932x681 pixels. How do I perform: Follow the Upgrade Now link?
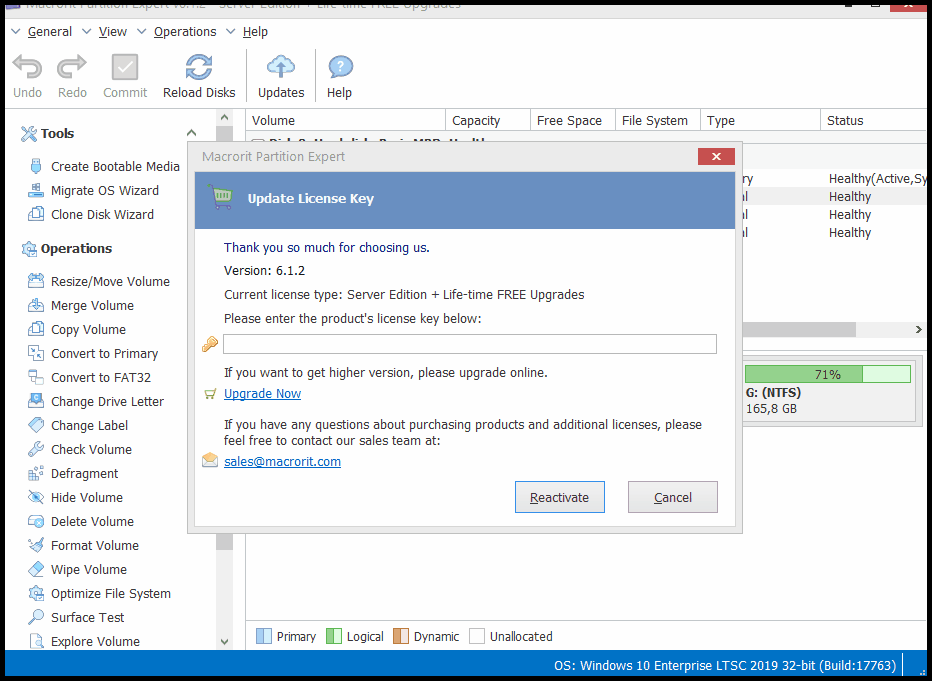click(x=262, y=393)
